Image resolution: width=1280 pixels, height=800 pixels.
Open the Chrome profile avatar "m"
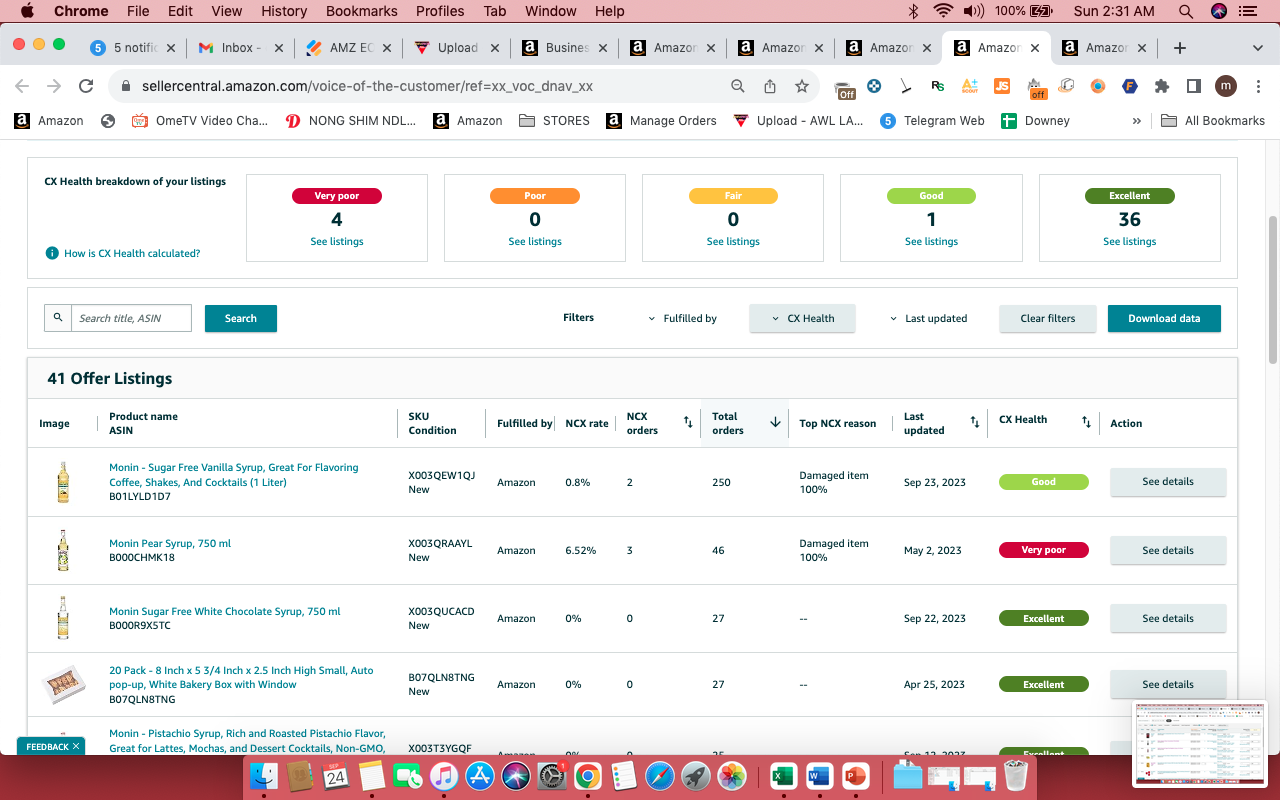tap(1226, 86)
